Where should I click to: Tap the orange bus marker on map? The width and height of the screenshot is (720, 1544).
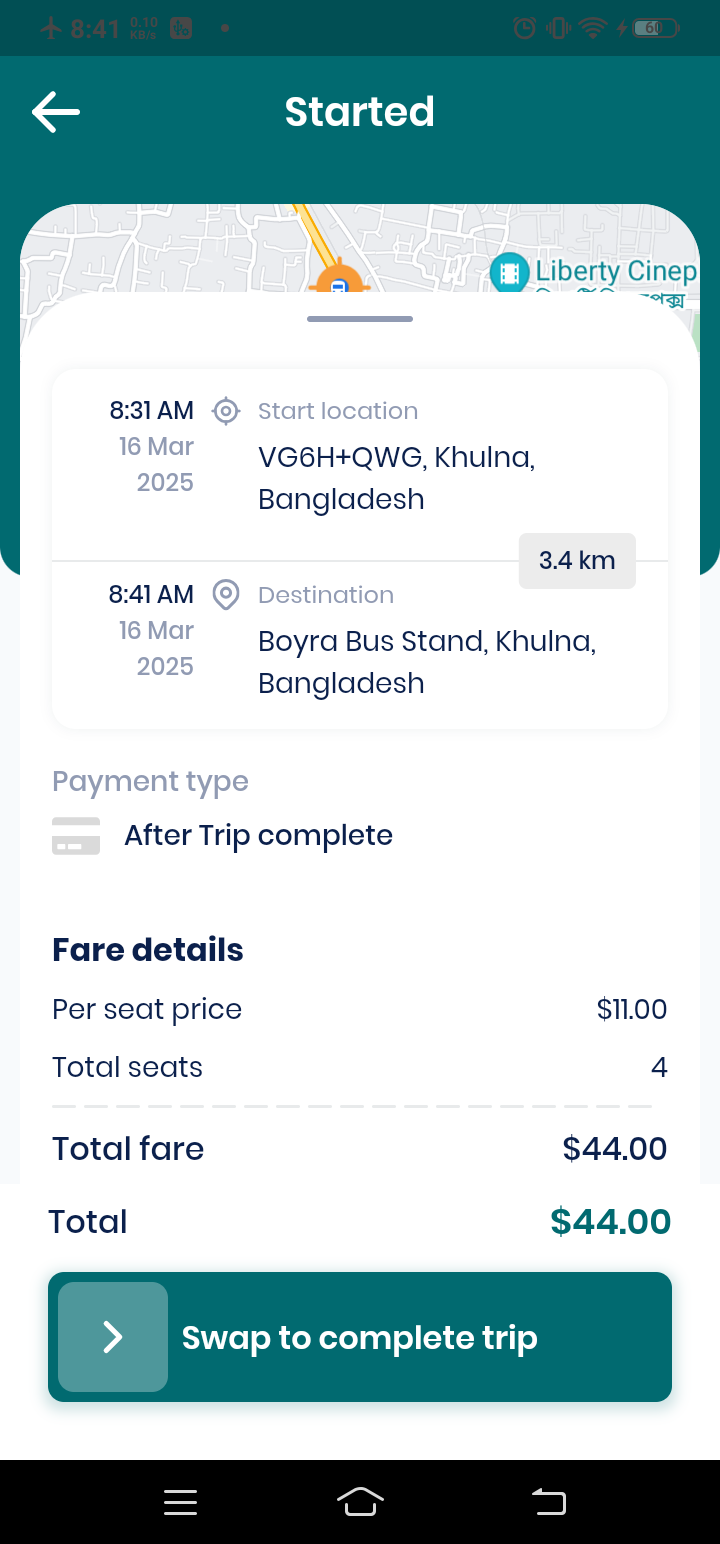coord(339,280)
